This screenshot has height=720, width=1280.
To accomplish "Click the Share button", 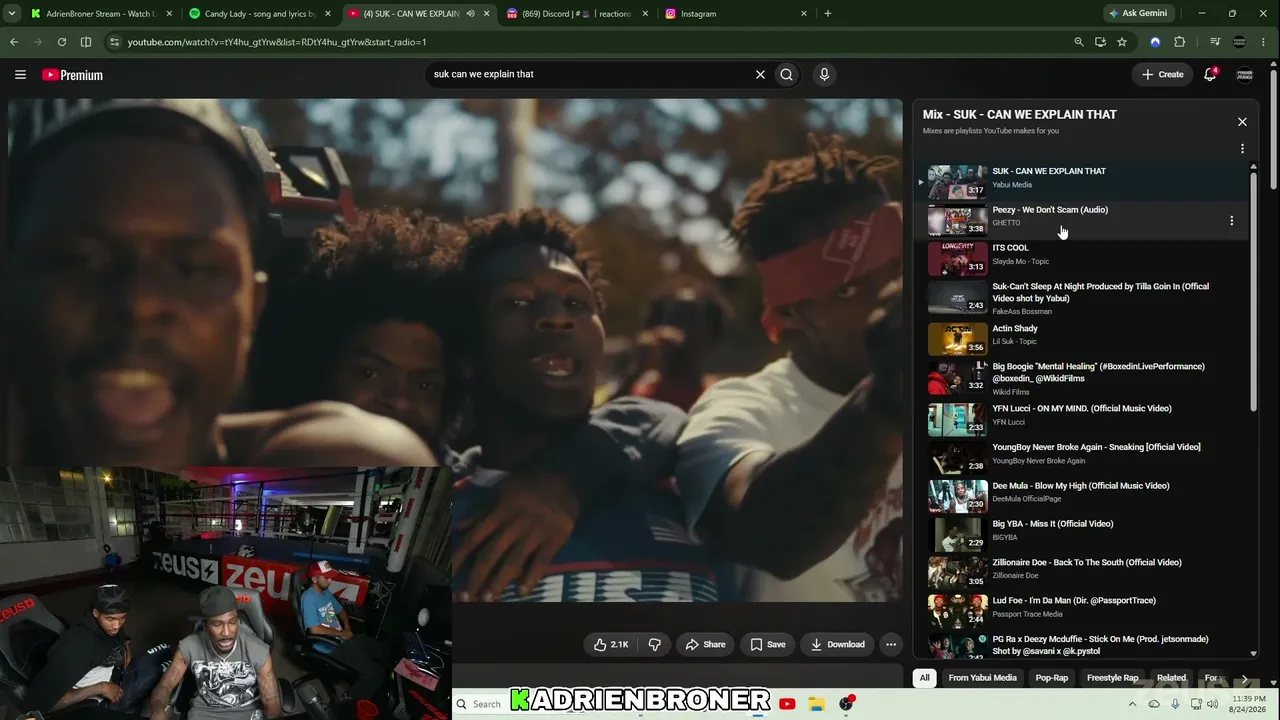I will (705, 645).
